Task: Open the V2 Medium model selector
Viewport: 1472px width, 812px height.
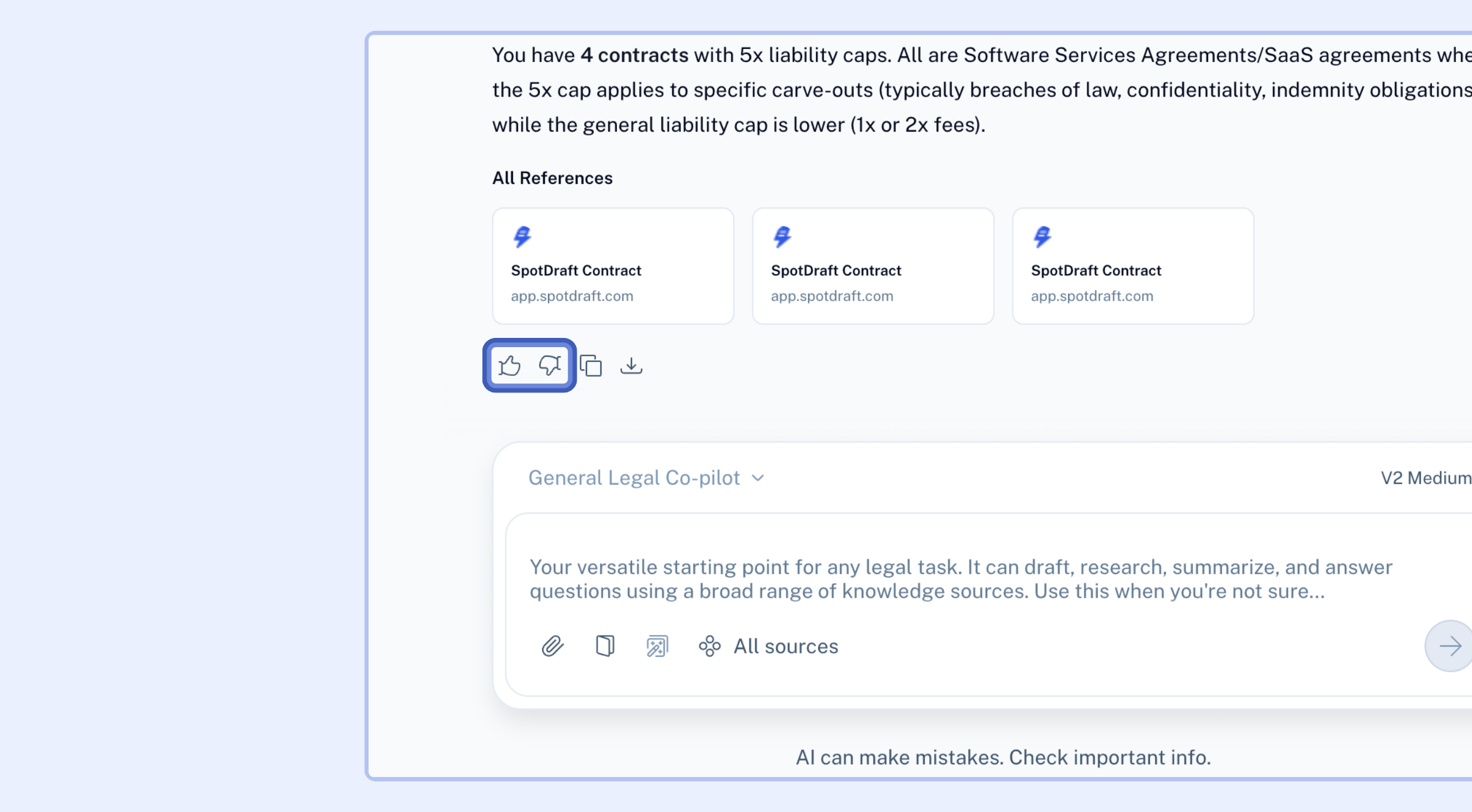Action: (x=1426, y=478)
